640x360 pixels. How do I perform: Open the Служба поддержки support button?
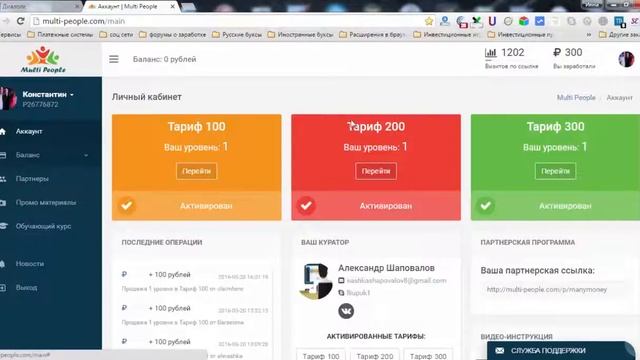pos(561,351)
